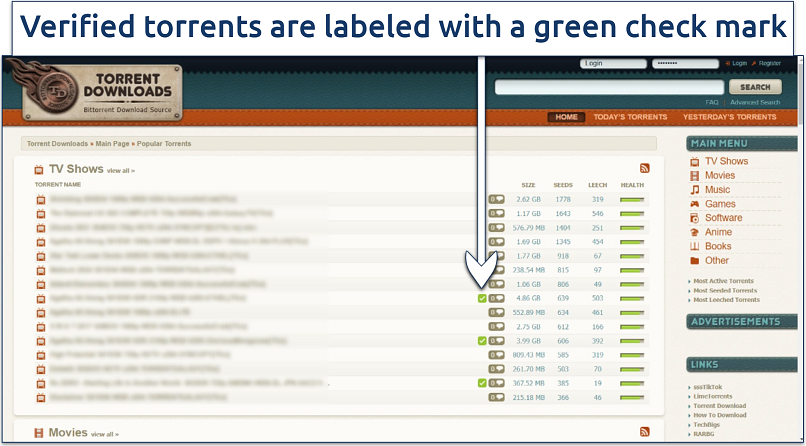The image size is (806, 446).
Task: Click the Books icon in Main Menu
Action: [x=695, y=246]
